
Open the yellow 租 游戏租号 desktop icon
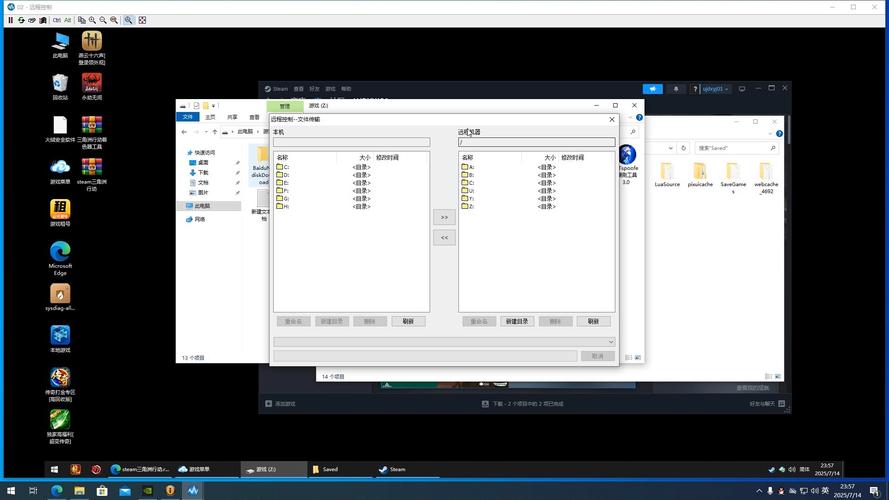click(60, 213)
